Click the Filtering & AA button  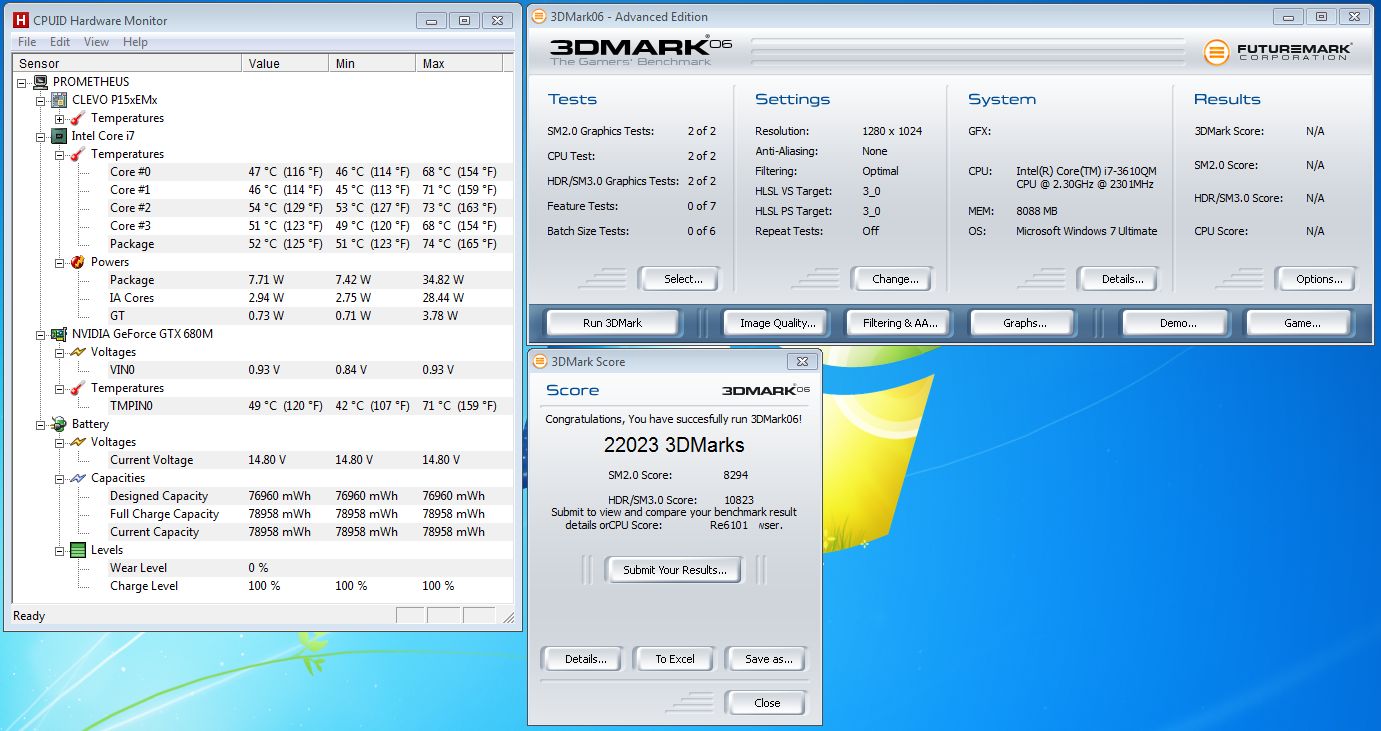click(901, 323)
